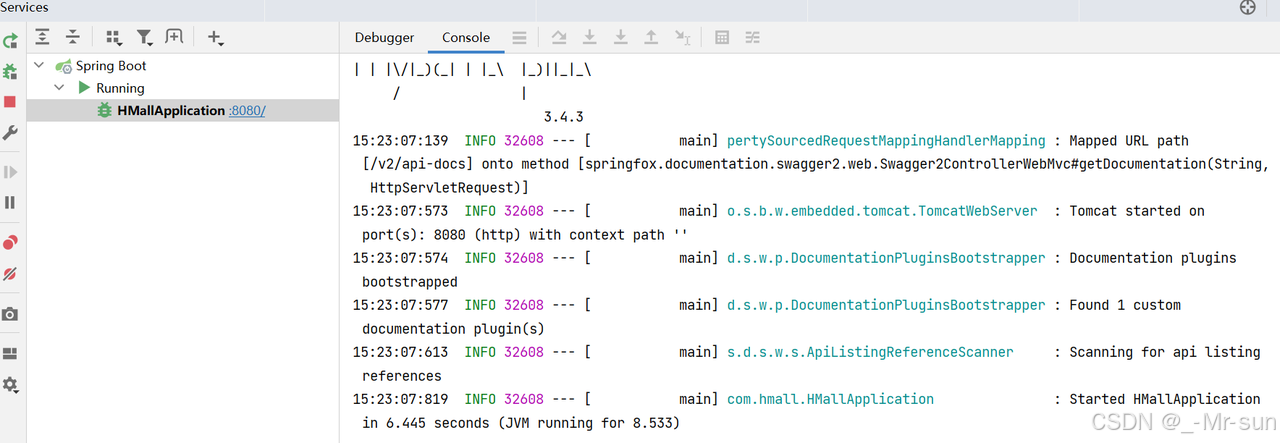Image resolution: width=1280 pixels, height=443 pixels.
Task: Click the Open in New Tab icon
Action: pos(174,37)
